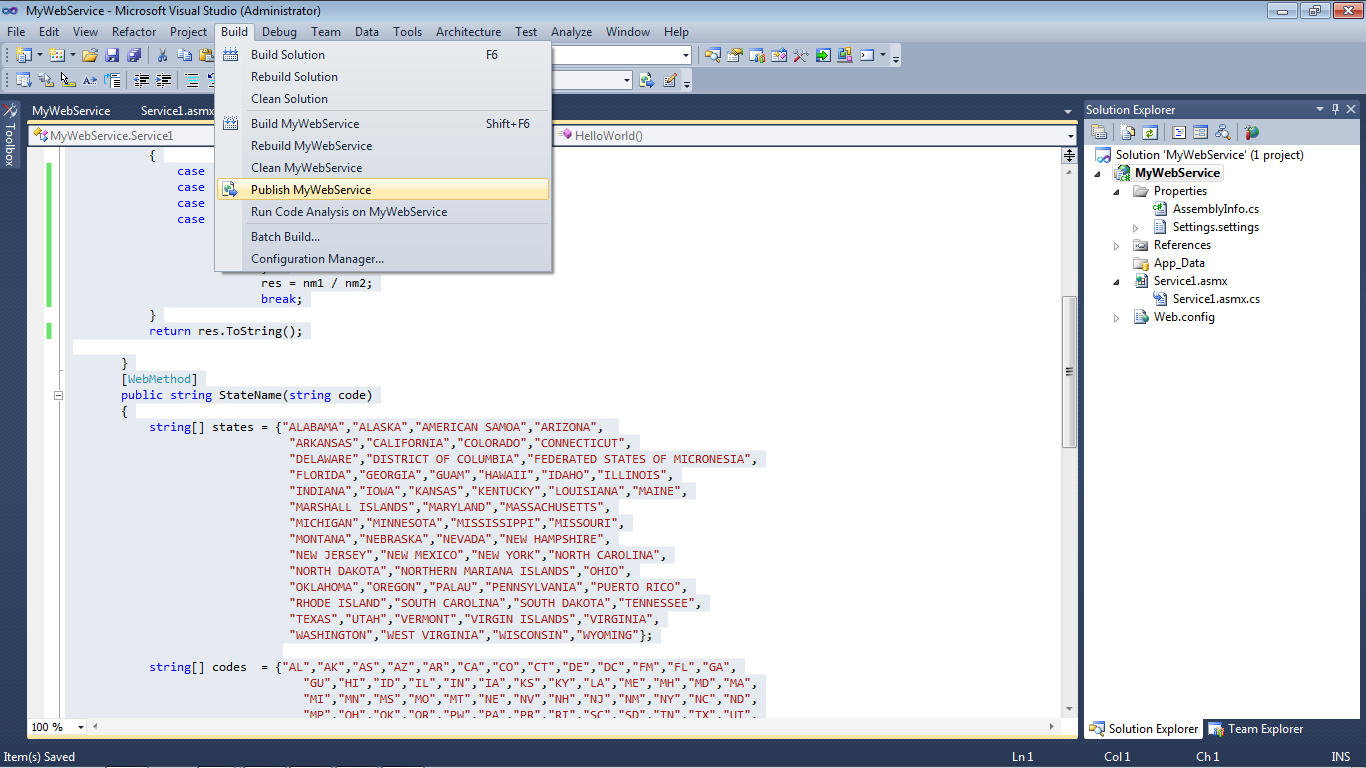Choose Run Code Analysis on MyWebService
Viewport: 1366px width, 768px height.
[383, 212]
